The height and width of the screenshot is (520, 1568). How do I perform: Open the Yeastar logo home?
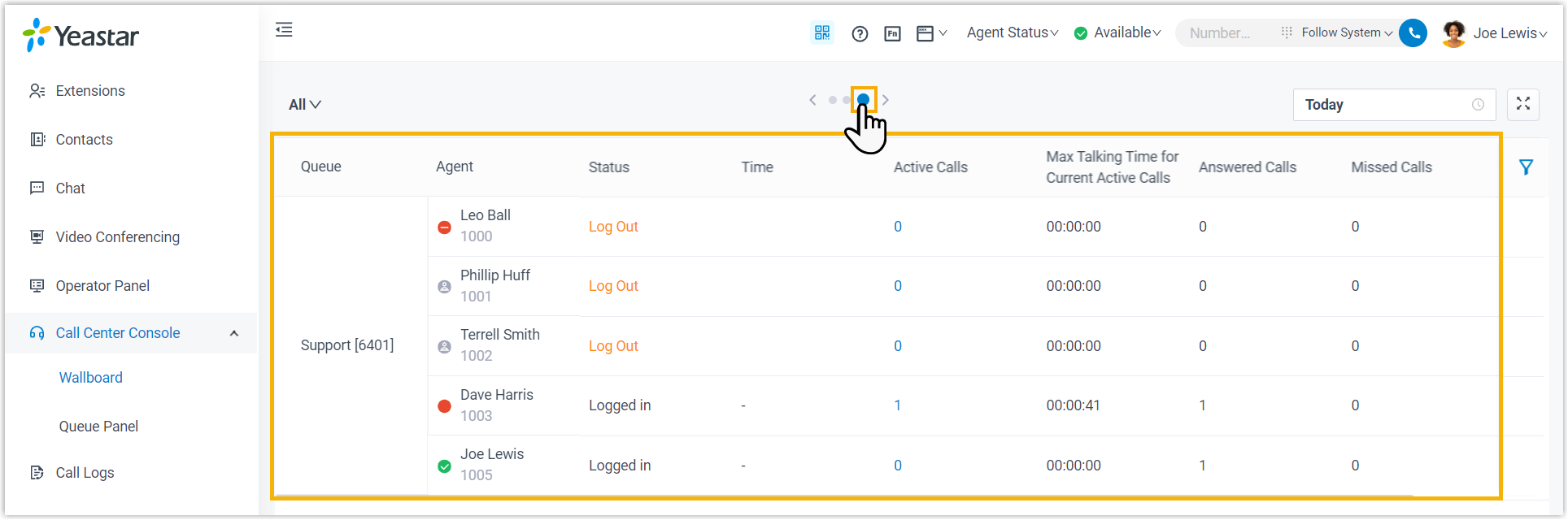pos(81,36)
